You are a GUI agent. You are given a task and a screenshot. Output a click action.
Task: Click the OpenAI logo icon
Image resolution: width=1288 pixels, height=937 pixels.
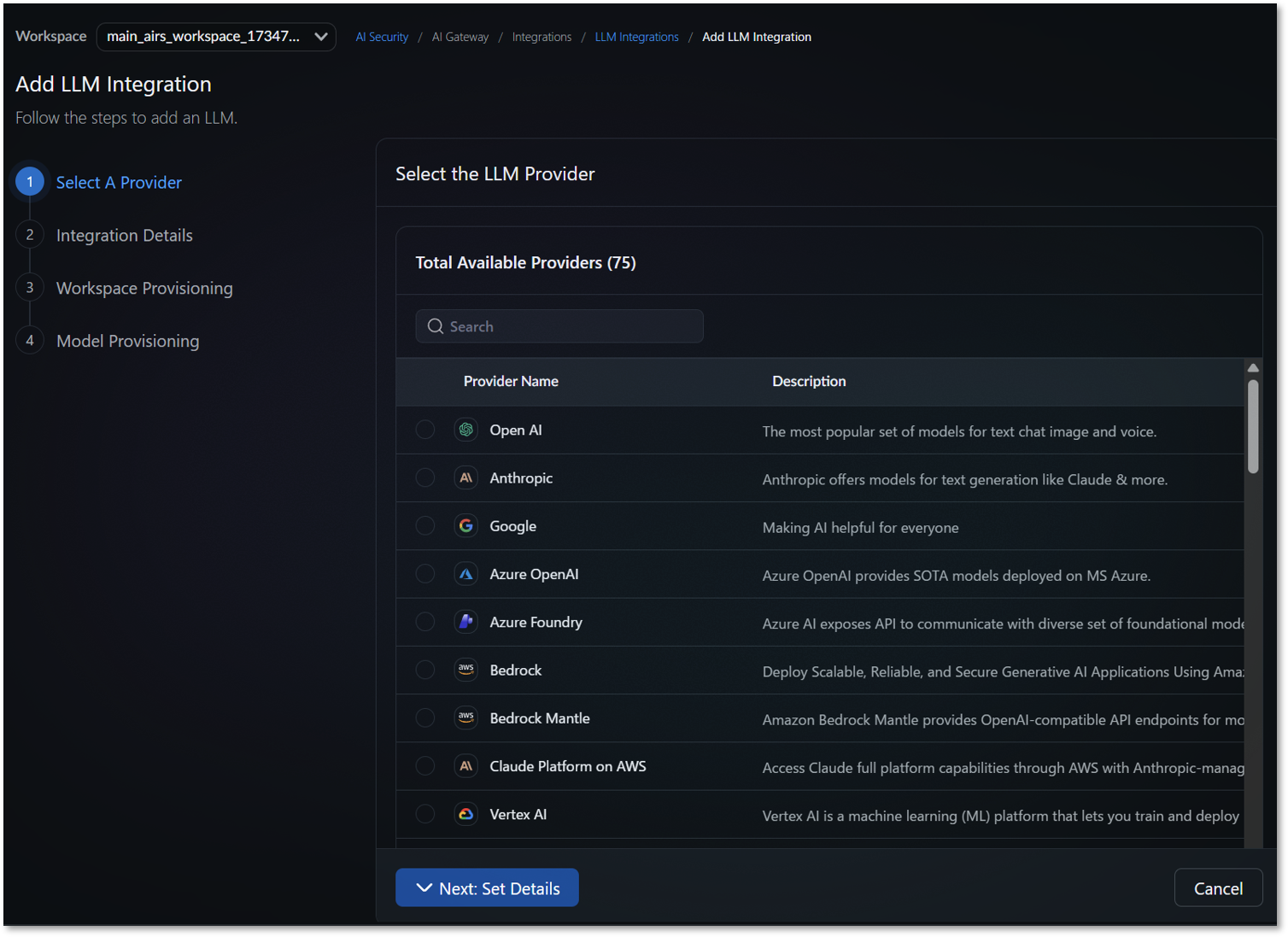(465, 430)
